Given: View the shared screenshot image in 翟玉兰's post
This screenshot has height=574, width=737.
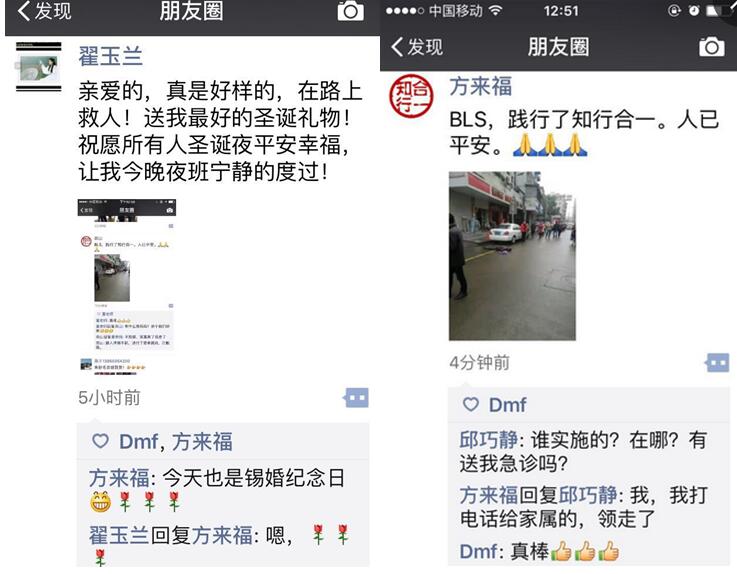Looking at the screenshot, I should (x=127, y=287).
